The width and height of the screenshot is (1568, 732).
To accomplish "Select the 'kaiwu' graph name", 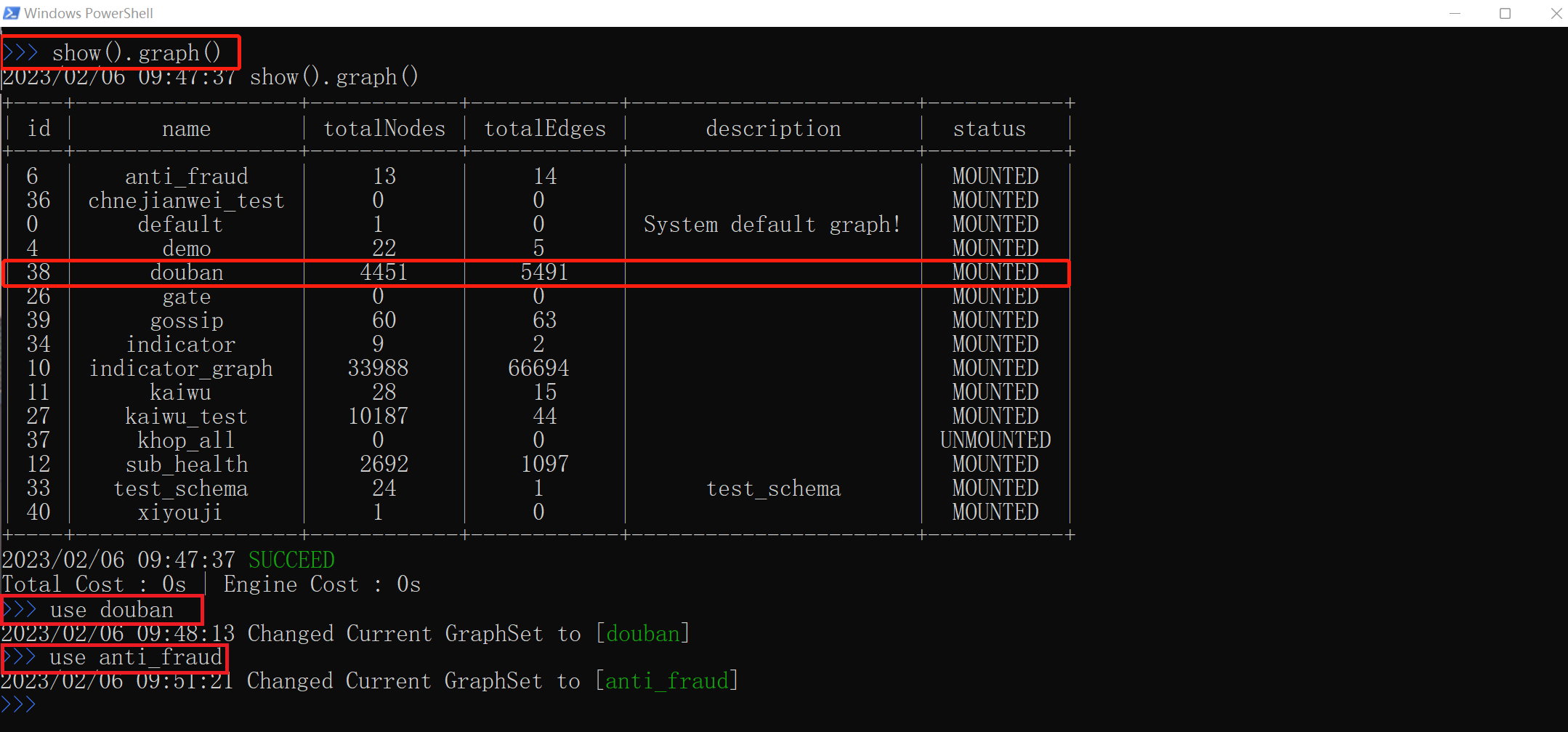I will (181, 393).
